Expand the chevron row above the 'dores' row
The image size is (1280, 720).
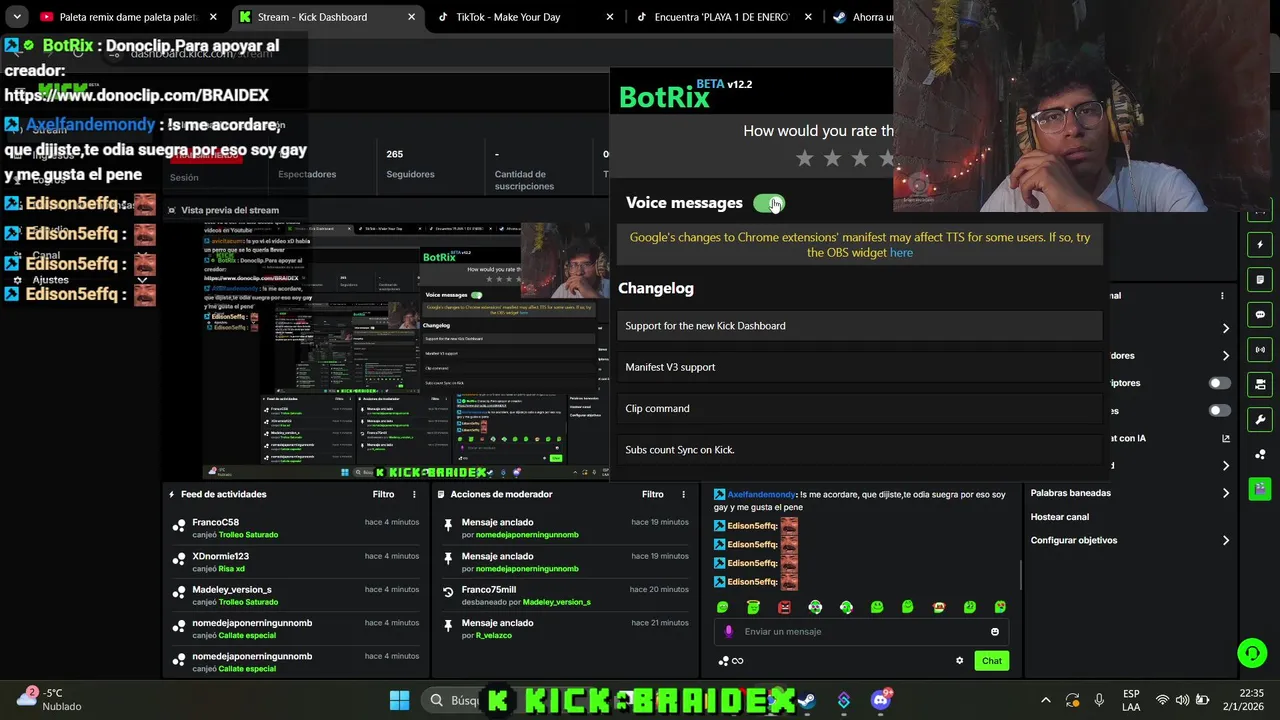[x=1225, y=328]
